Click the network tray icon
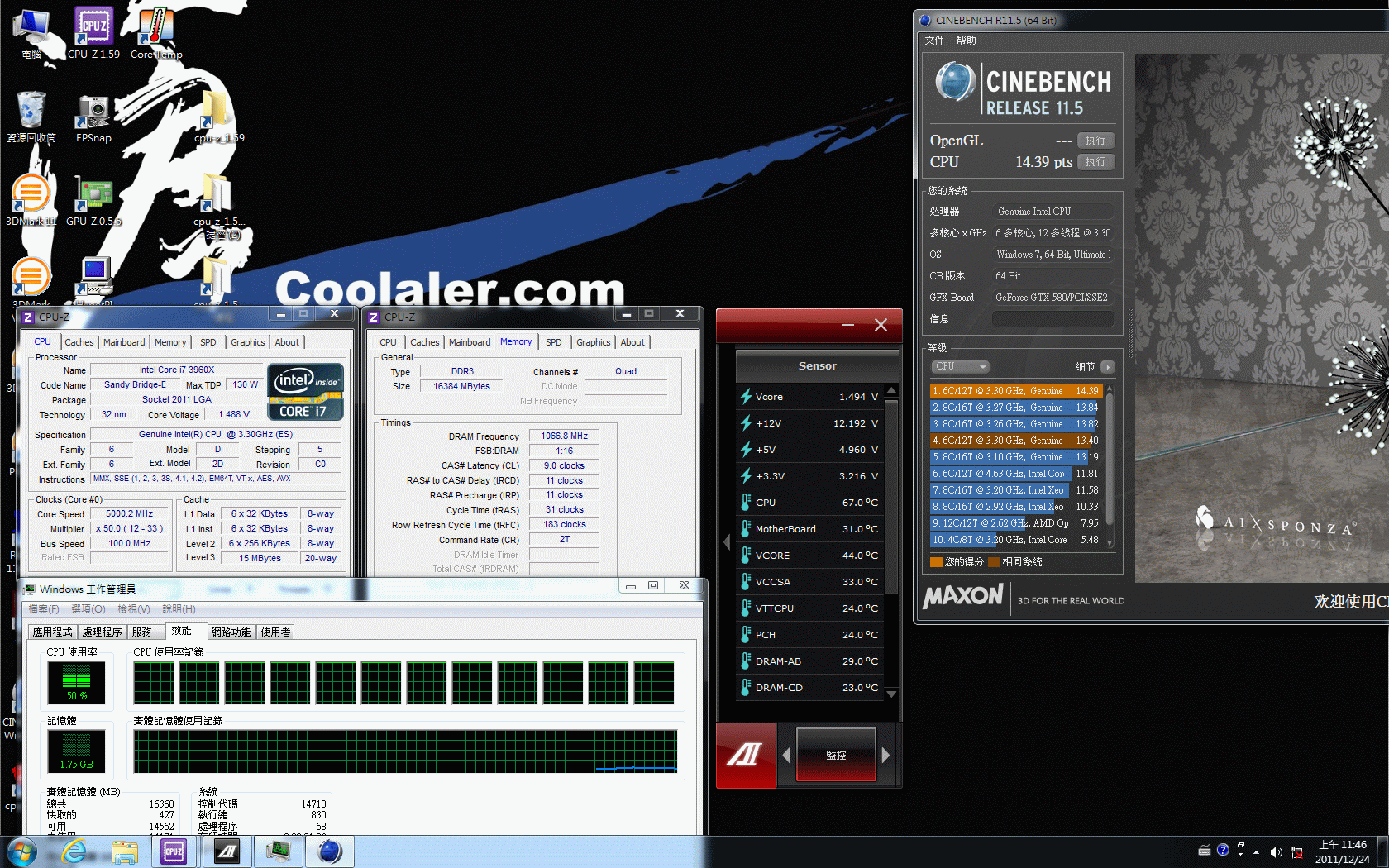Image resolution: width=1389 pixels, height=868 pixels. pyautogui.click(x=1296, y=851)
